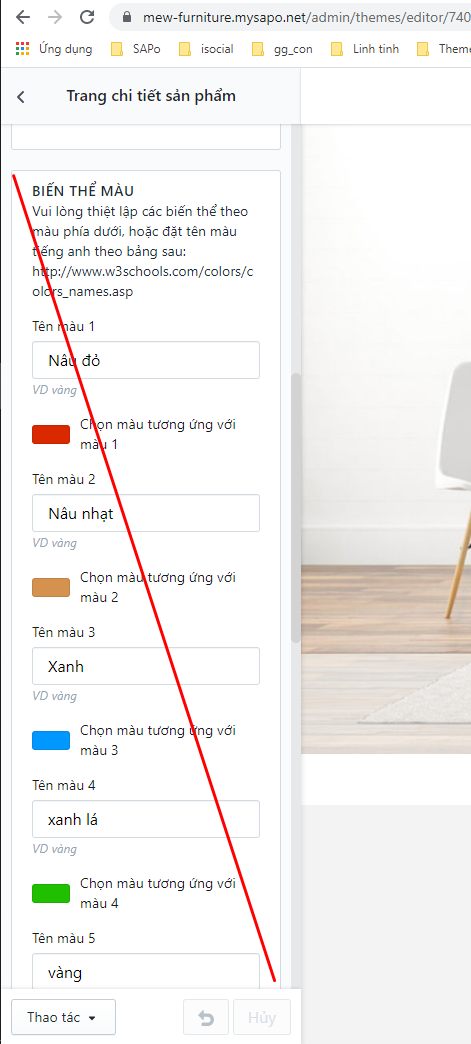Click the browser back arrow
This screenshot has height=1044, width=471.
(23, 17)
